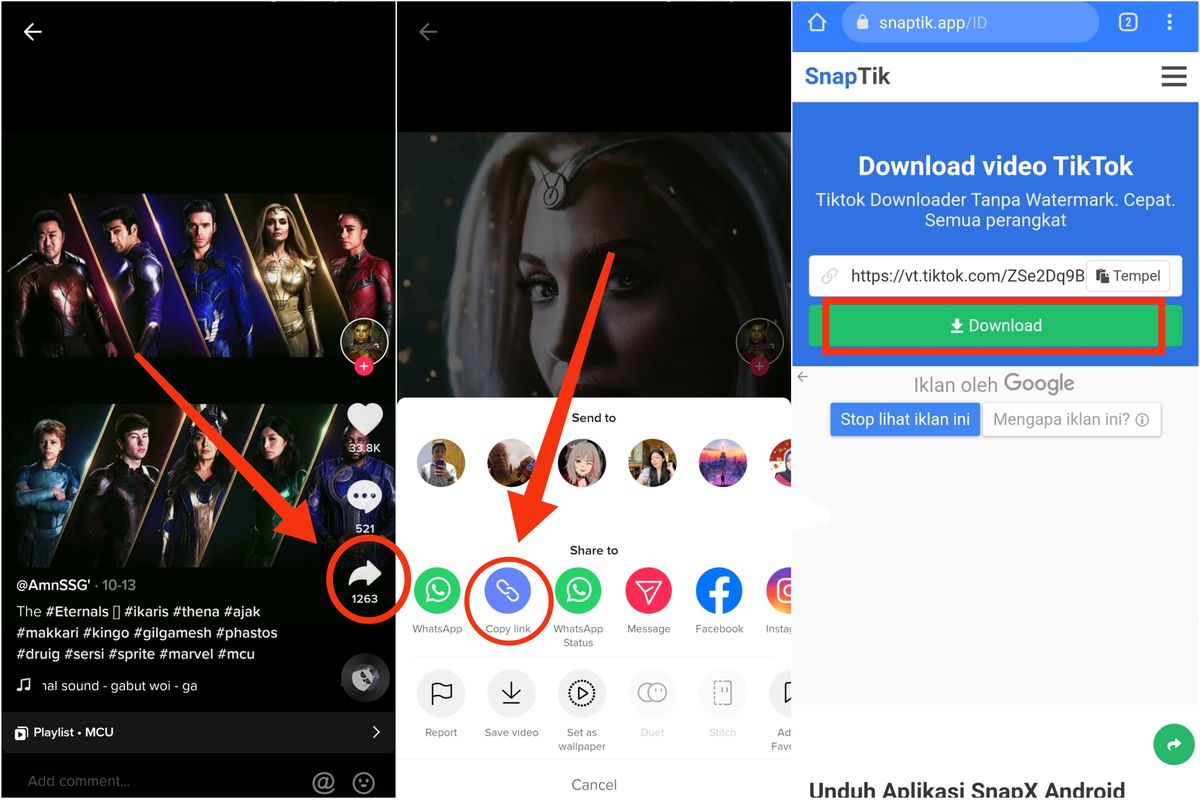Tap the Chrome home icon
1200x800 pixels.
pos(817,22)
